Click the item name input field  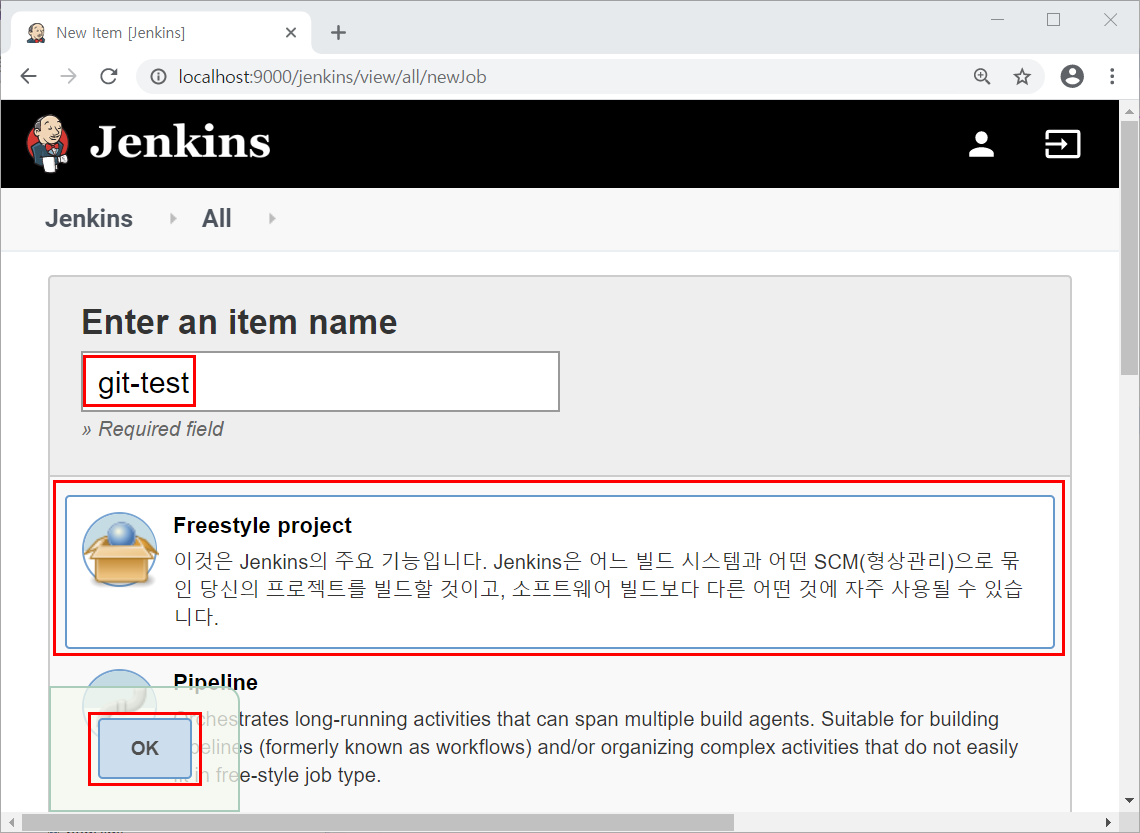click(321, 382)
